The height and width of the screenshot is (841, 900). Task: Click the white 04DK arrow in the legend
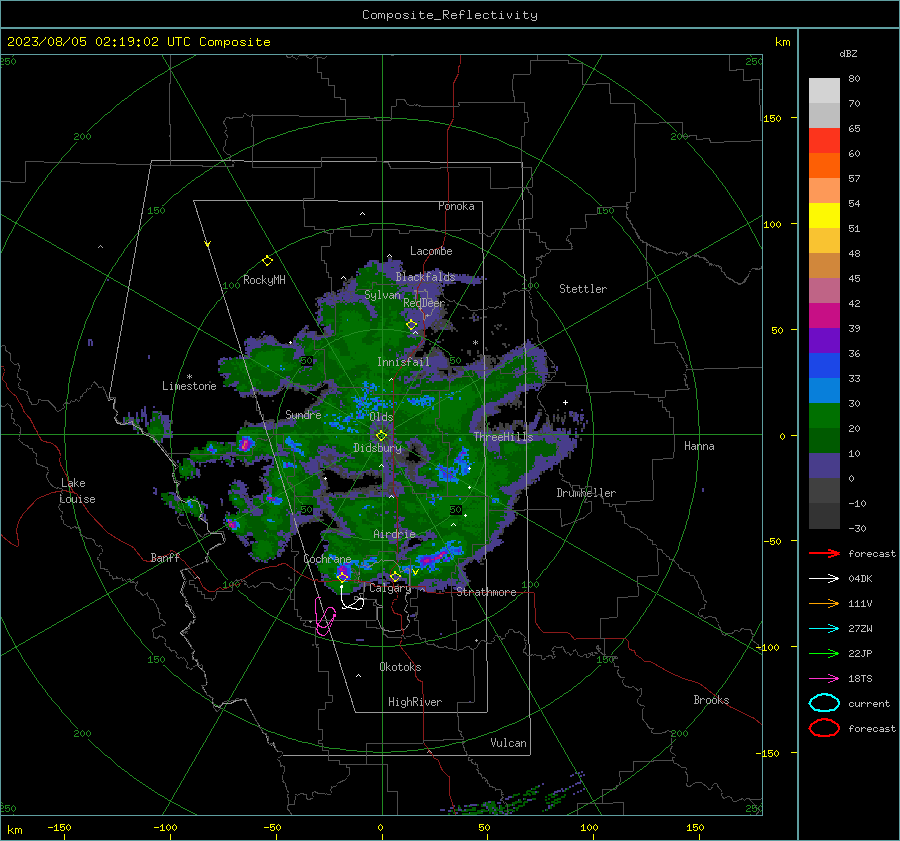(x=824, y=579)
